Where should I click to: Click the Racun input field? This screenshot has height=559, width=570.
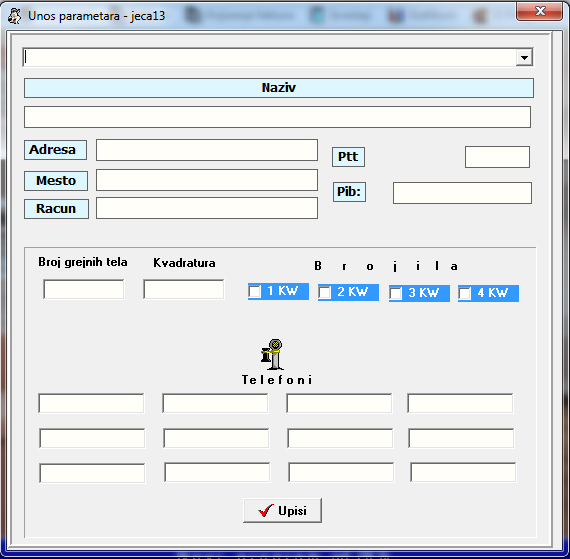tap(207, 208)
